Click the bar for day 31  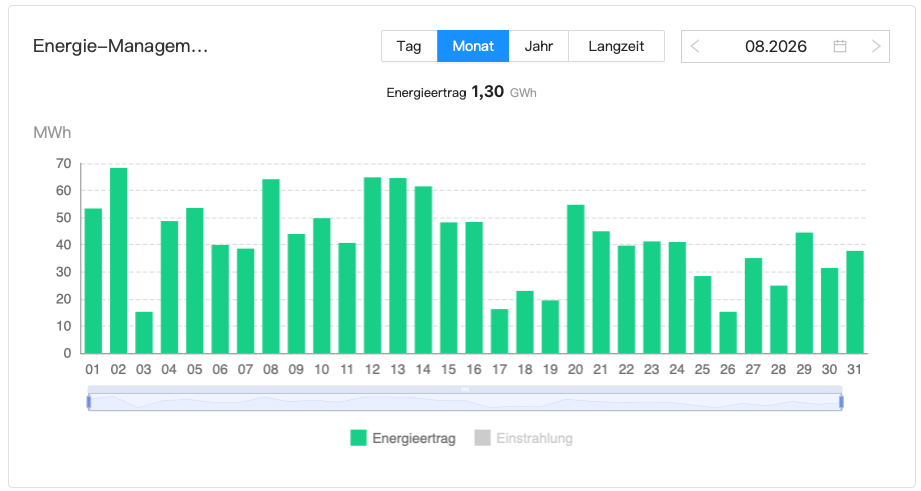[x=855, y=302]
